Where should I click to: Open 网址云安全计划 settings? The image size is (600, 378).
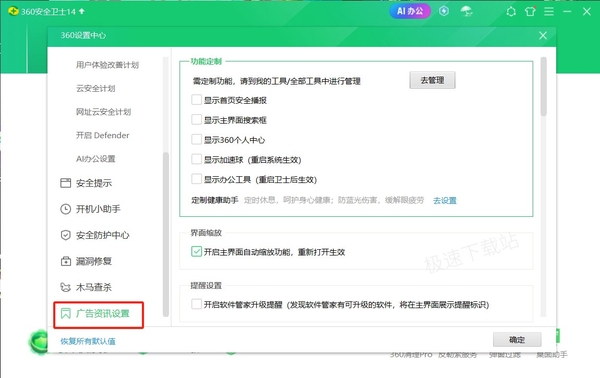point(103,112)
